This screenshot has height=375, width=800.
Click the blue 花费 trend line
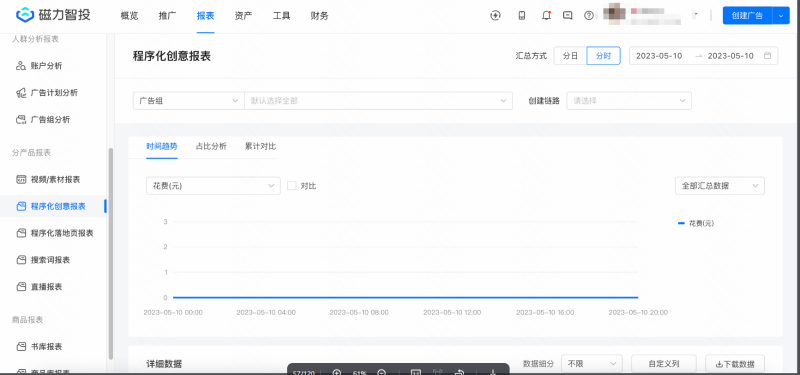click(x=406, y=297)
